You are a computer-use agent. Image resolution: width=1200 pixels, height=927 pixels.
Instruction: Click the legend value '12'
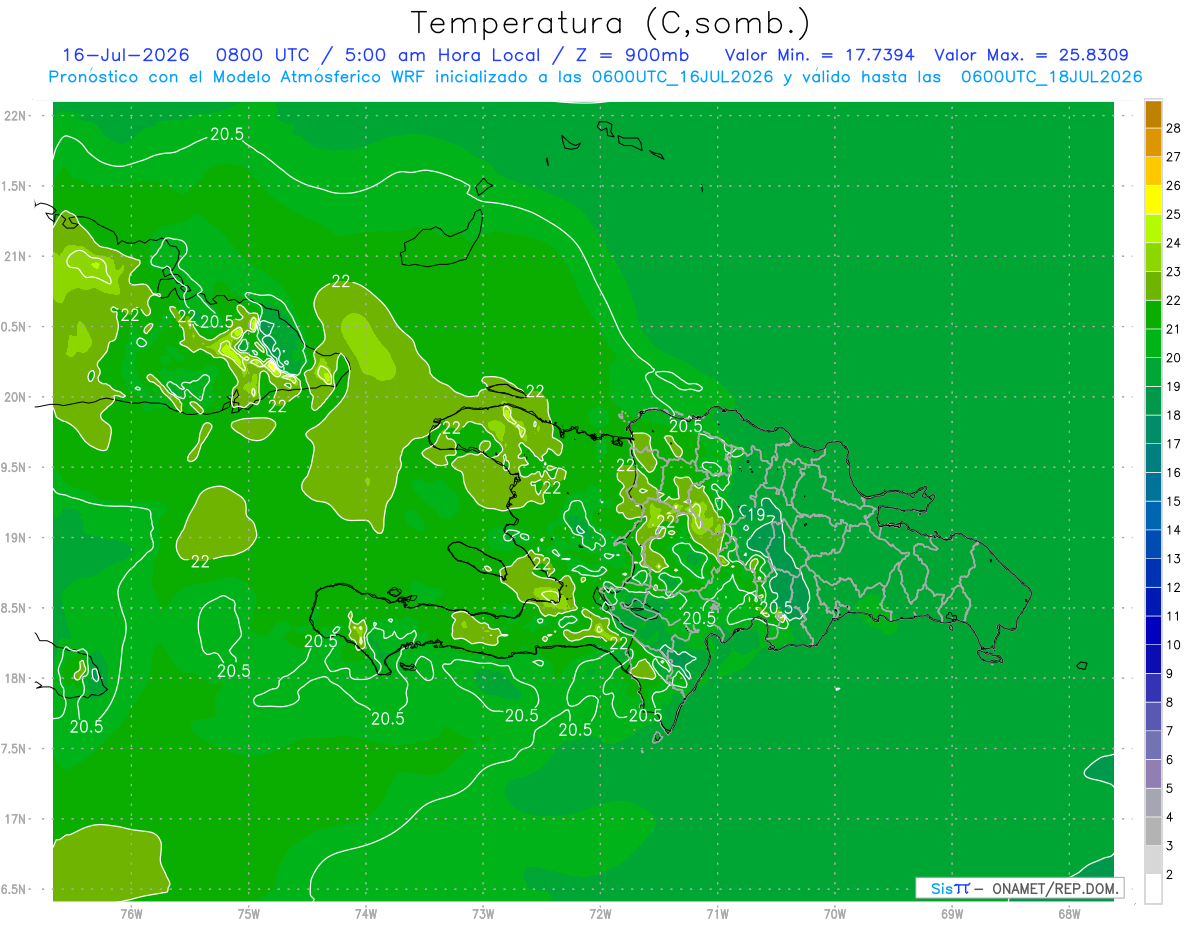tap(1173, 587)
